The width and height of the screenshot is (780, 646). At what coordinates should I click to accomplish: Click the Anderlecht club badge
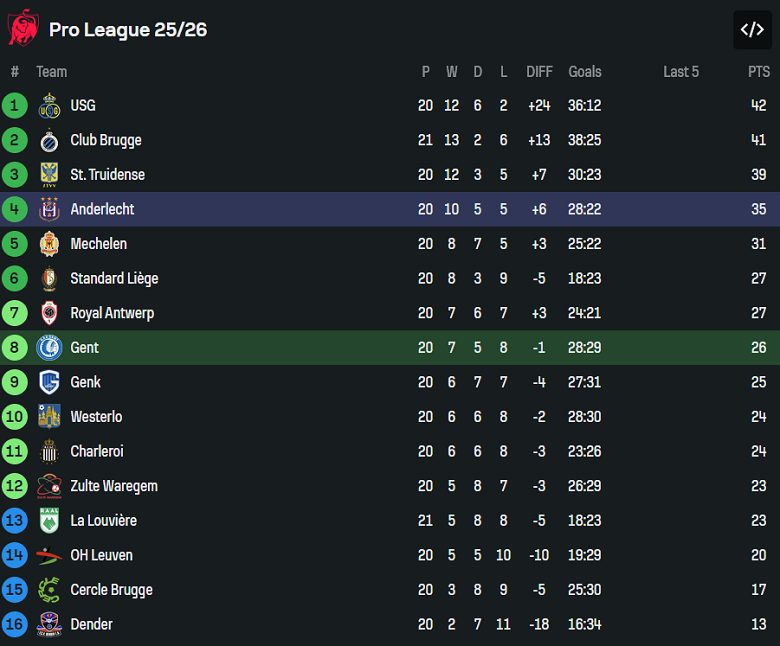(49, 209)
